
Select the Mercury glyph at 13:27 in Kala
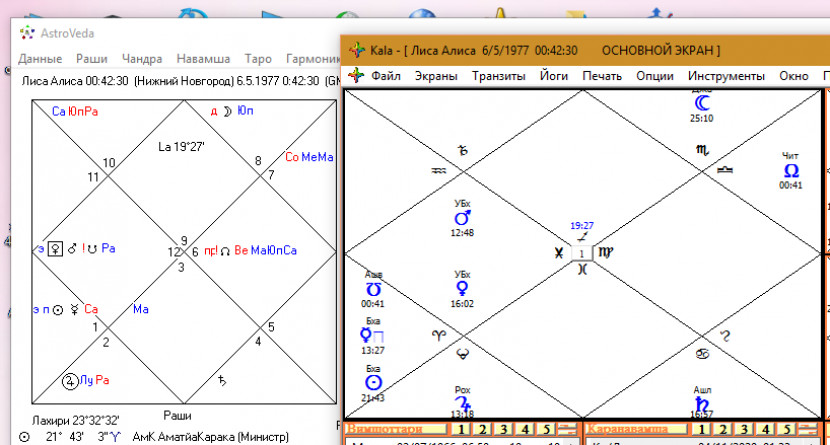coord(366,335)
